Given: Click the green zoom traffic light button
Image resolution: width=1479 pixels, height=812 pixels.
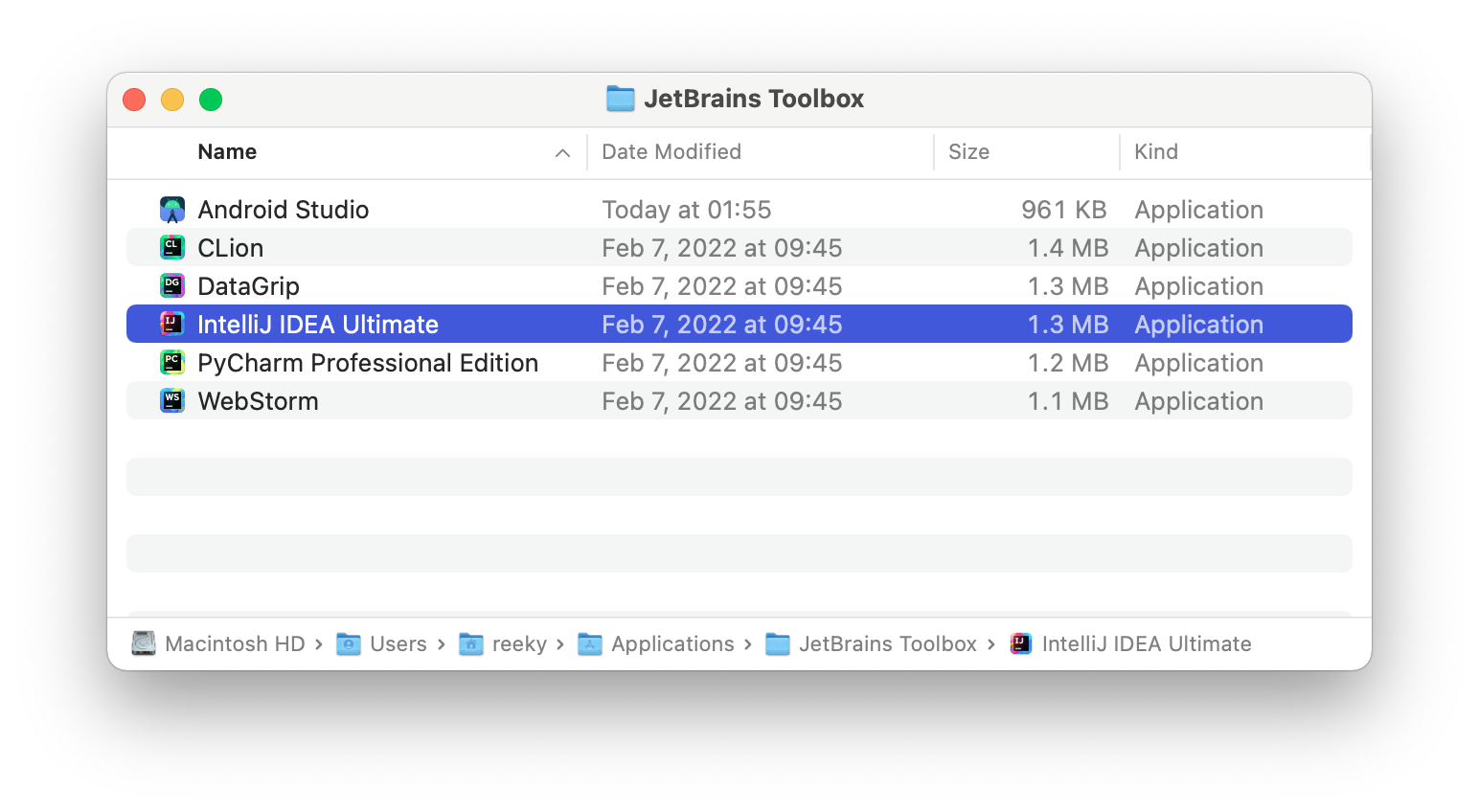Looking at the screenshot, I should pos(211,99).
